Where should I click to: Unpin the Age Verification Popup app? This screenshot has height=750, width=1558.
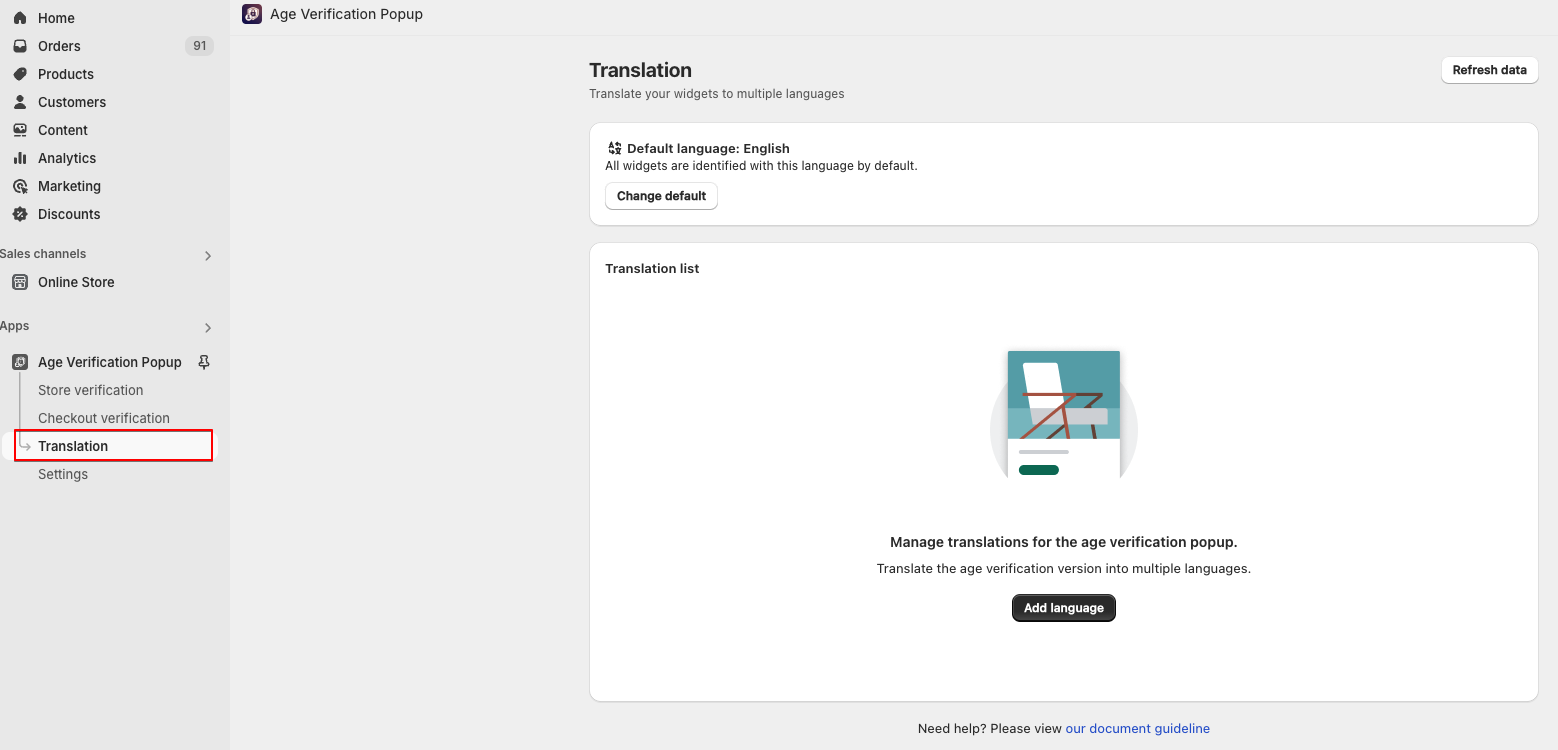coord(203,362)
